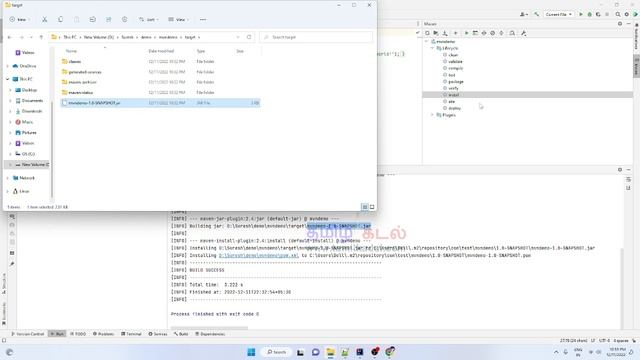The height and width of the screenshot is (360, 640).
Task: Click Maven Settings wrench icon
Action: tap(524, 33)
